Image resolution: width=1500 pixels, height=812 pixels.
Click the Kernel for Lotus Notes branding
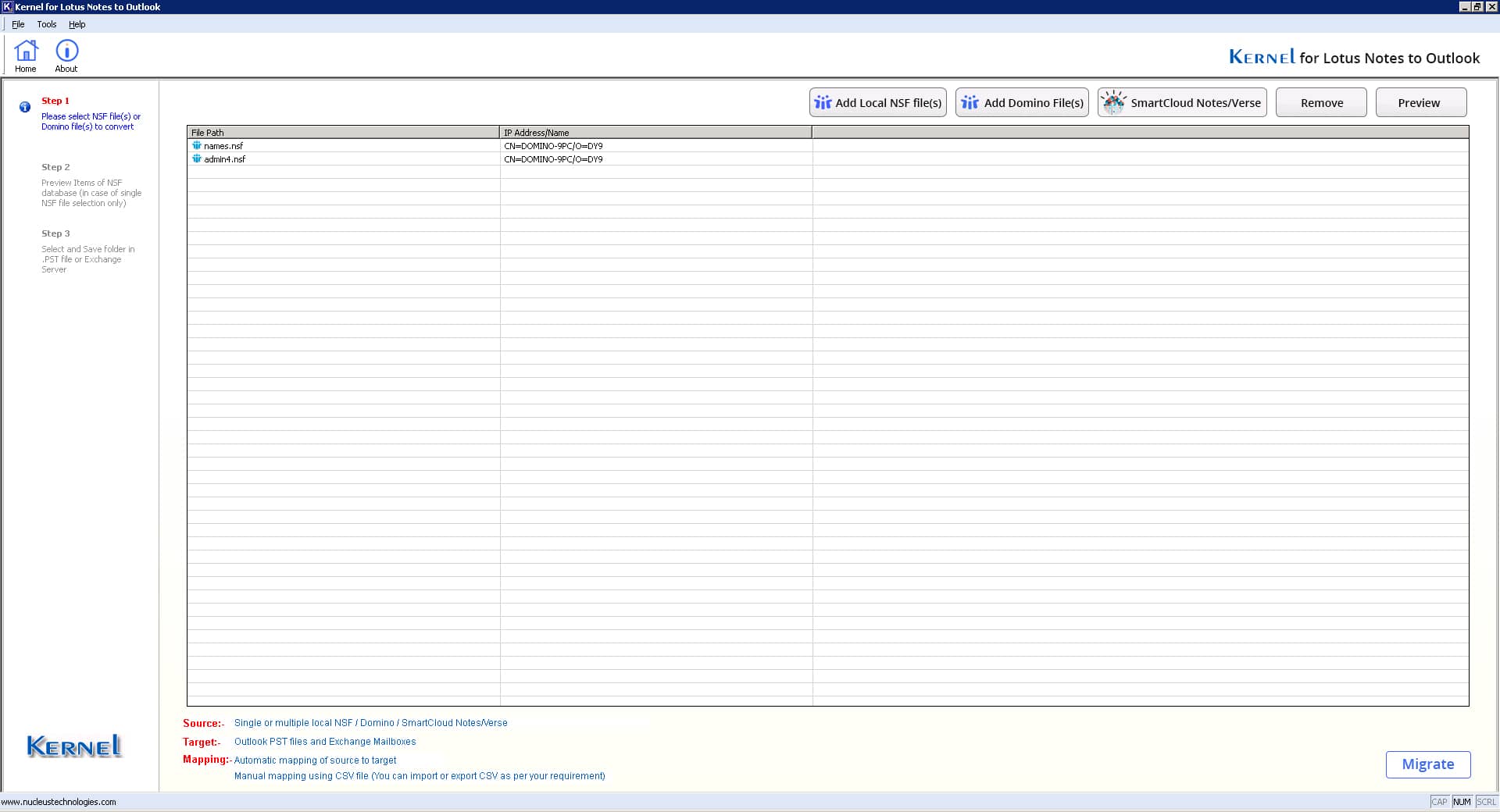pyautogui.click(x=1354, y=57)
